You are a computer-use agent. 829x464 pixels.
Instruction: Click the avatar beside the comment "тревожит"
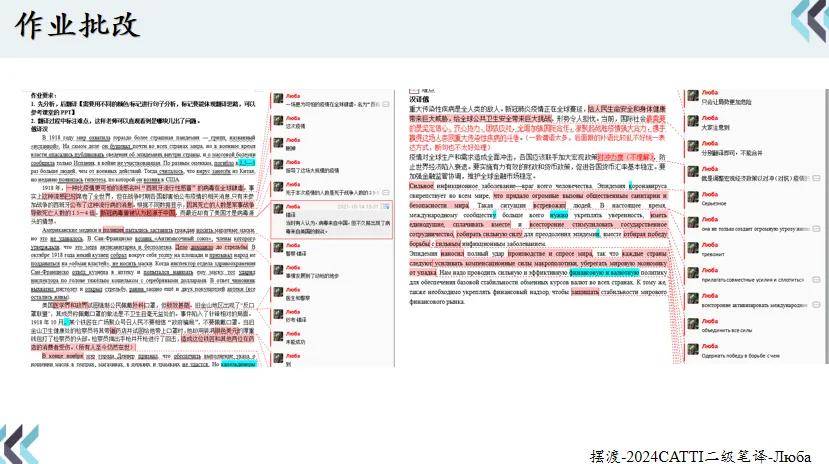click(693, 248)
